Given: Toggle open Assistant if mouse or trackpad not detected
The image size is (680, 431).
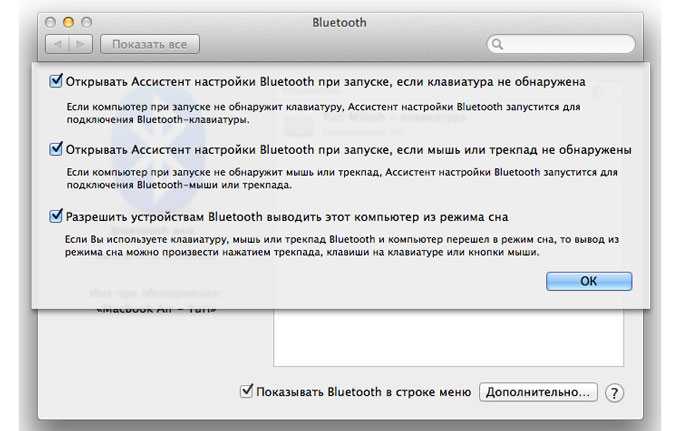Looking at the screenshot, I should (x=56, y=149).
